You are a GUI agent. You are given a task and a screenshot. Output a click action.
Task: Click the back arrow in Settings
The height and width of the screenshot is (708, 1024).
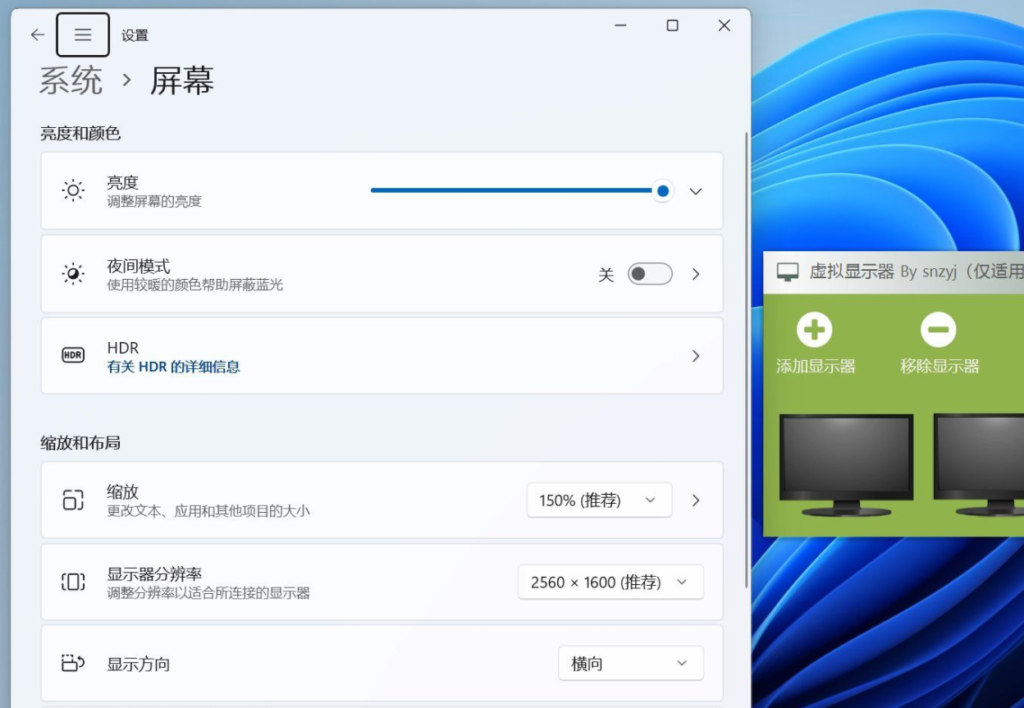[37, 35]
